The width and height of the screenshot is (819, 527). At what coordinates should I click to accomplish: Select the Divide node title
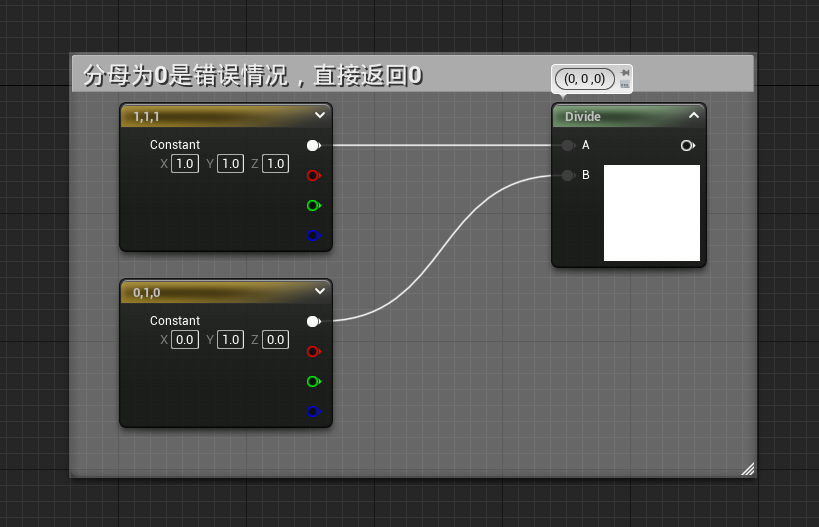[x=583, y=117]
